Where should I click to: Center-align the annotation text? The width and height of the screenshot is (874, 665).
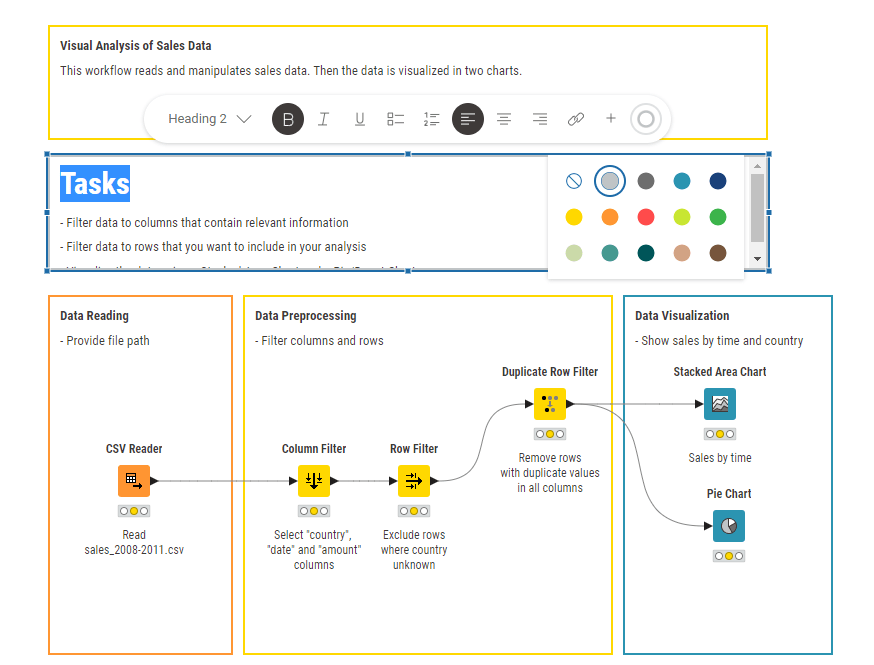tap(503, 119)
